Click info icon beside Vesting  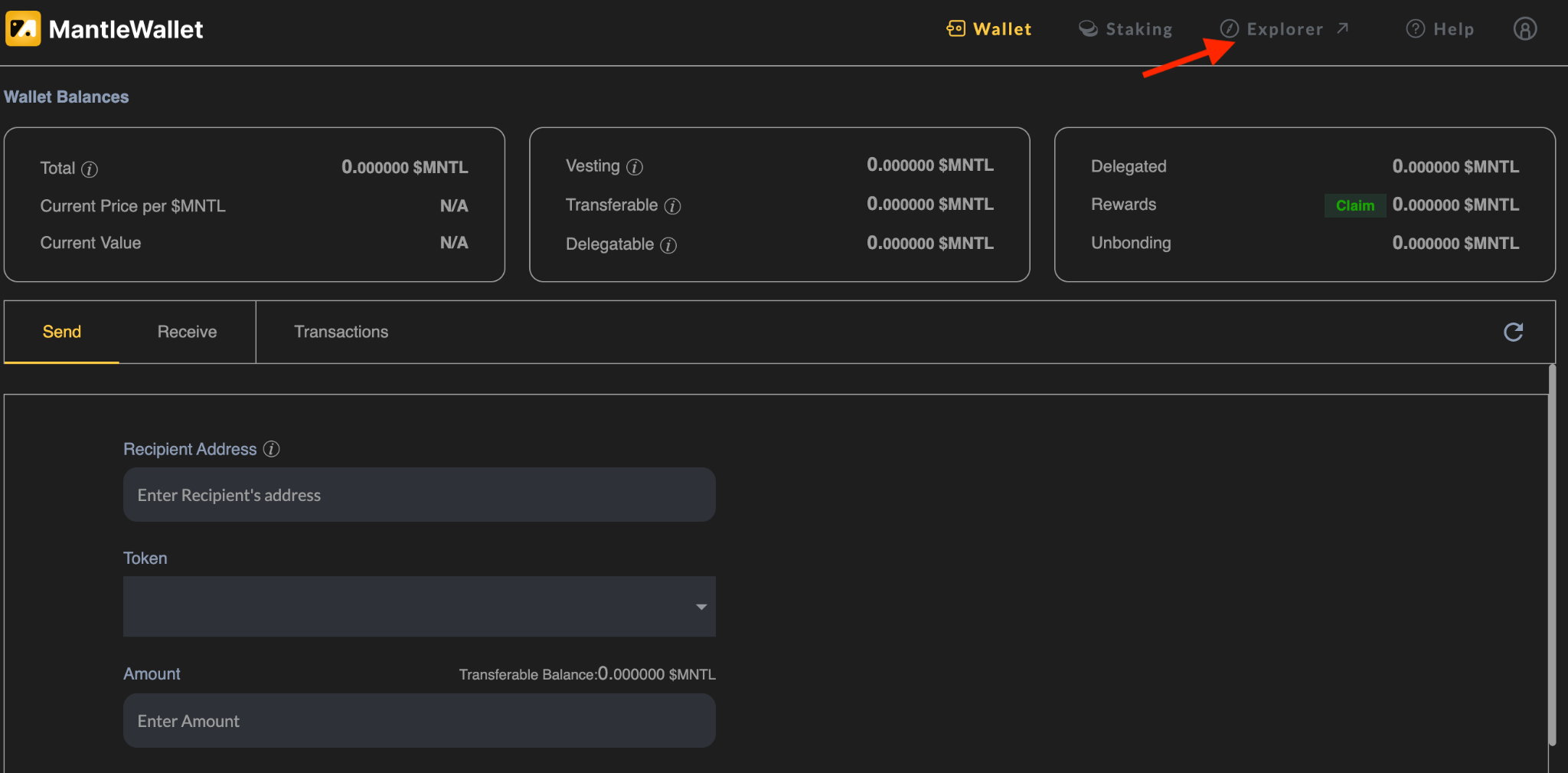(x=635, y=167)
